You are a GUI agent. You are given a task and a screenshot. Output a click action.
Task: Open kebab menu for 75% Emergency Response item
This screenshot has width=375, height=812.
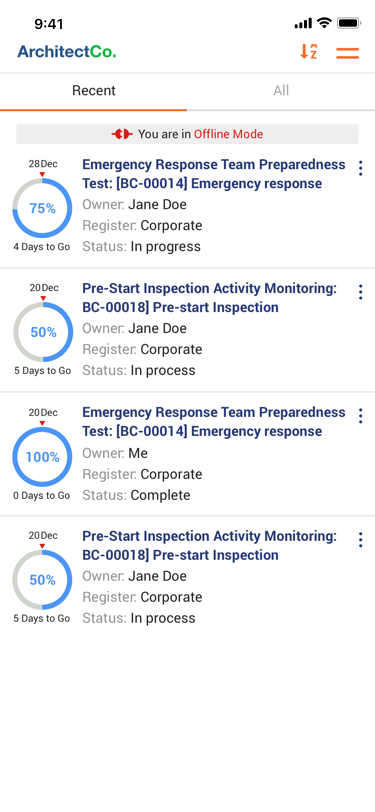pyautogui.click(x=360, y=168)
